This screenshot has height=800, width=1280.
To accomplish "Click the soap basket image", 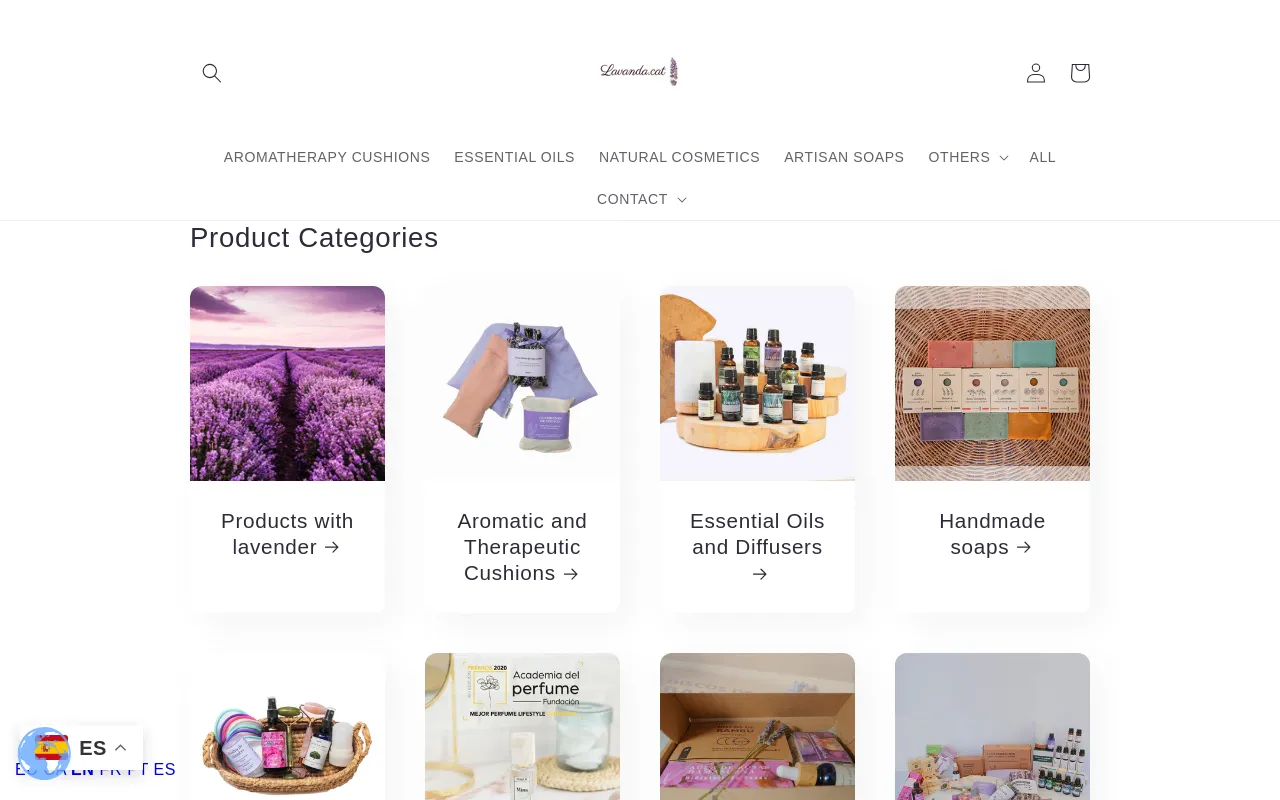I will click(x=992, y=383).
